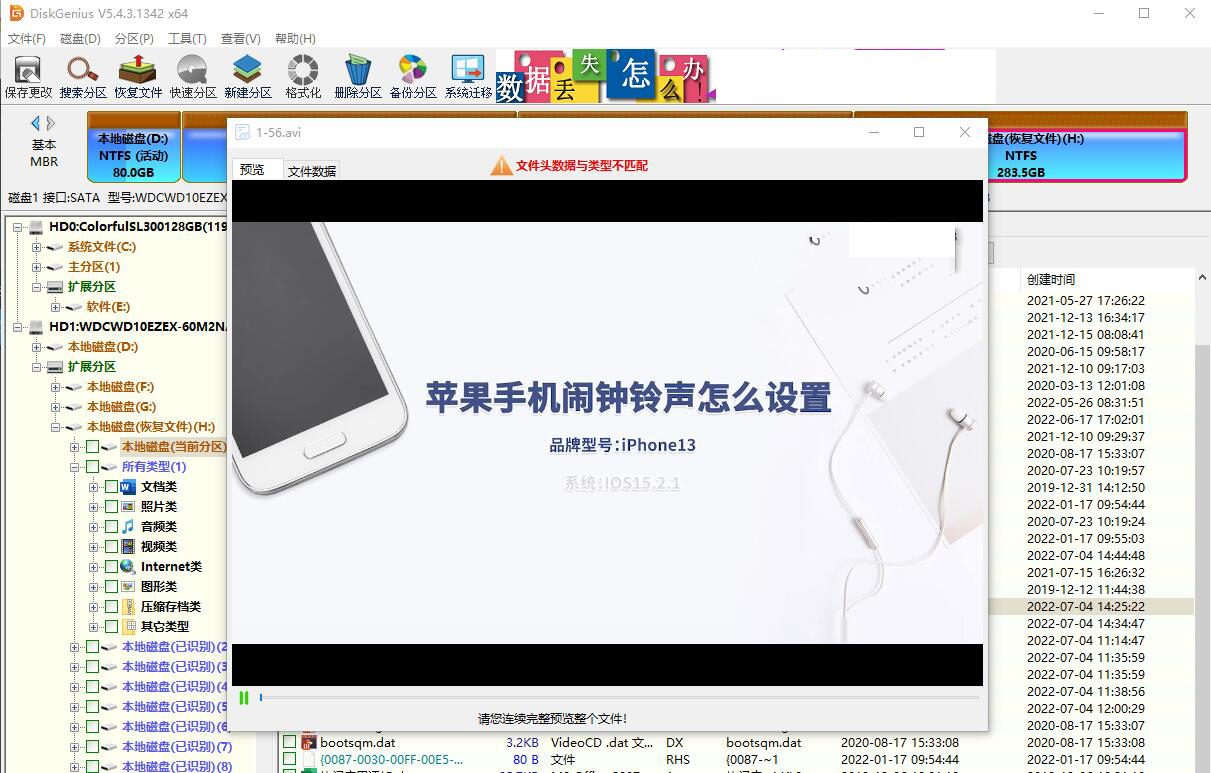The width and height of the screenshot is (1211, 773).
Task: Click the DiskGenius app icon in the title bar
Action: pos(15,13)
